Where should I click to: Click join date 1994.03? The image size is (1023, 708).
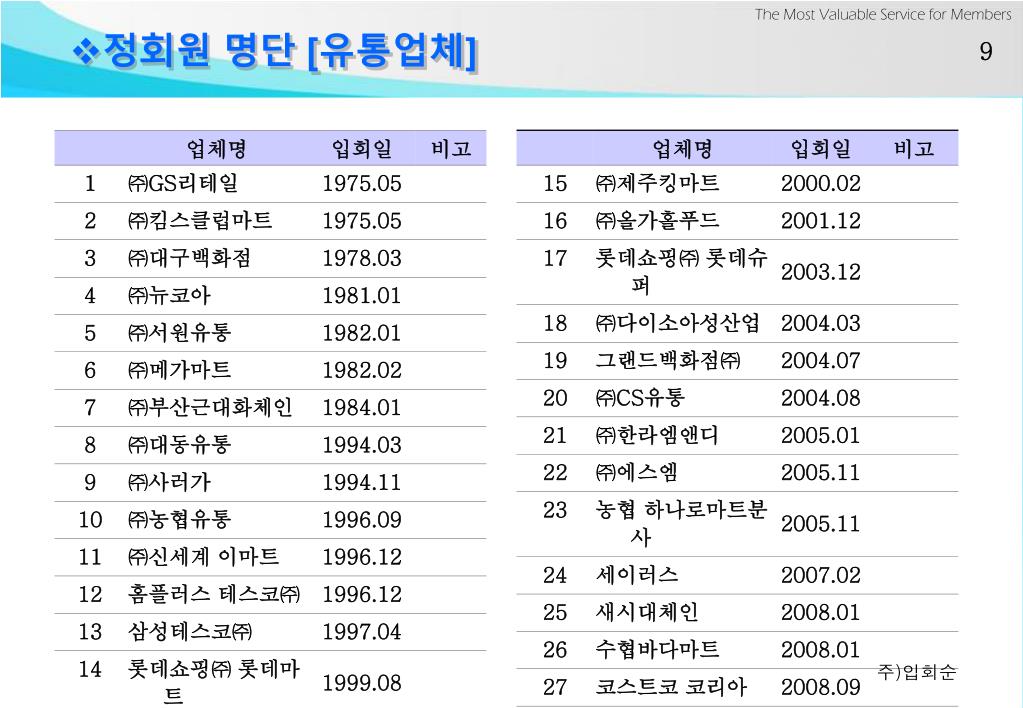[x=362, y=445]
